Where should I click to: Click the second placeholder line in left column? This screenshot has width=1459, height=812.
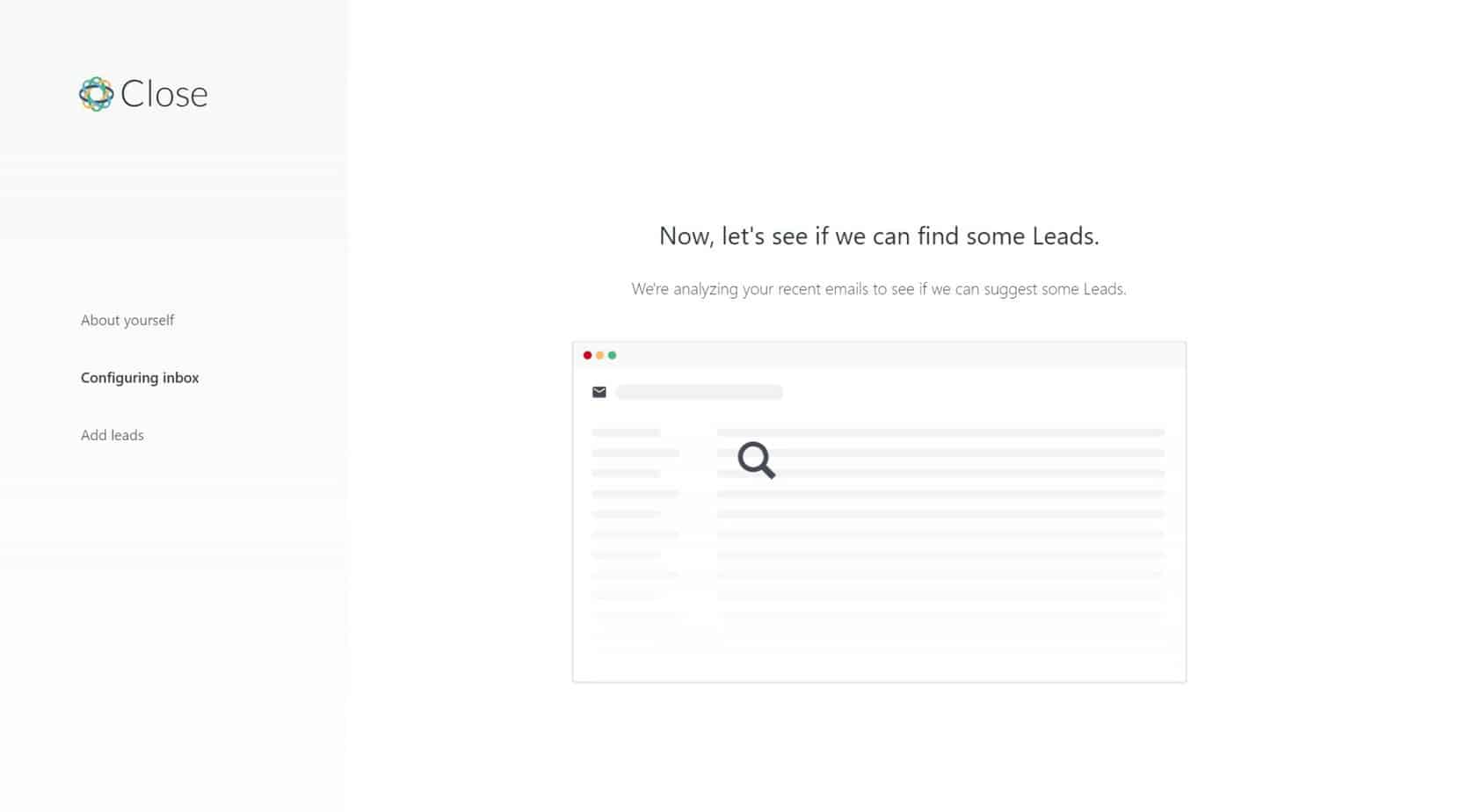point(635,453)
